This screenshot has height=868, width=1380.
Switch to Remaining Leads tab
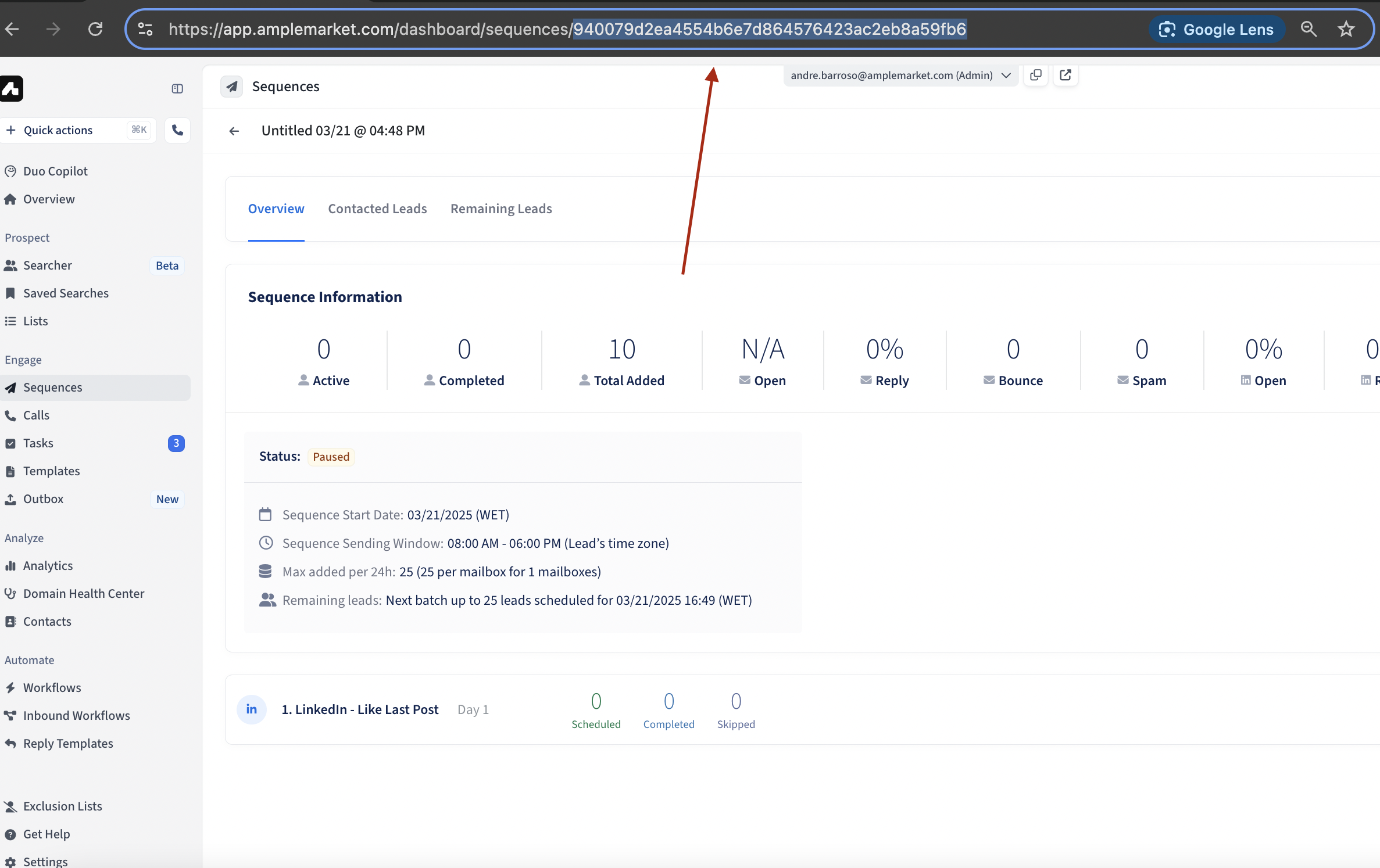coord(501,209)
